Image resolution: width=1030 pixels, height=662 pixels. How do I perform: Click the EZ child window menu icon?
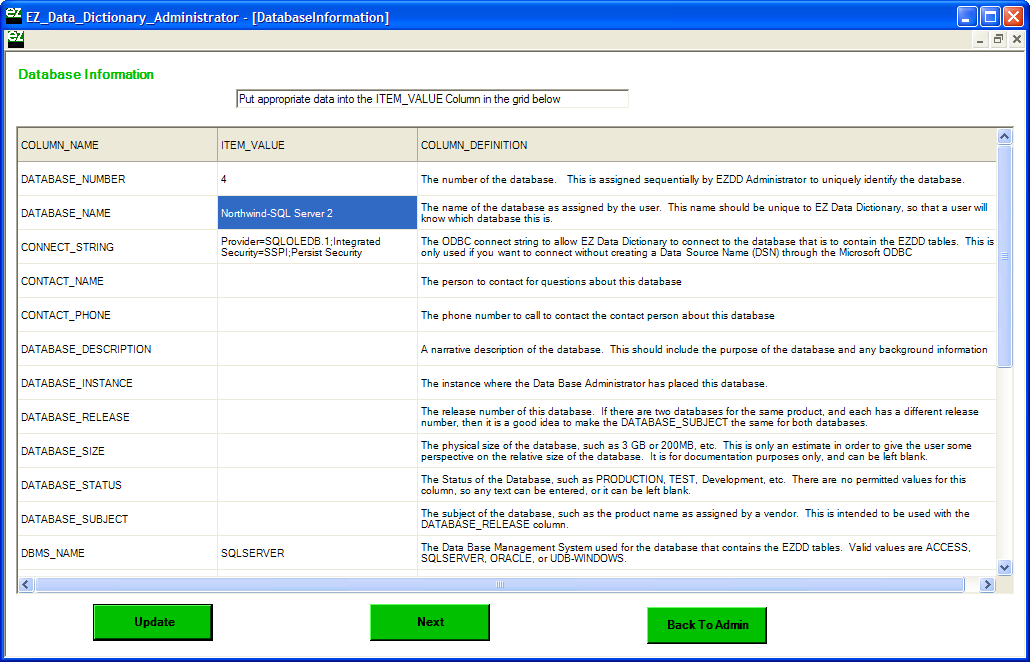point(15,39)
